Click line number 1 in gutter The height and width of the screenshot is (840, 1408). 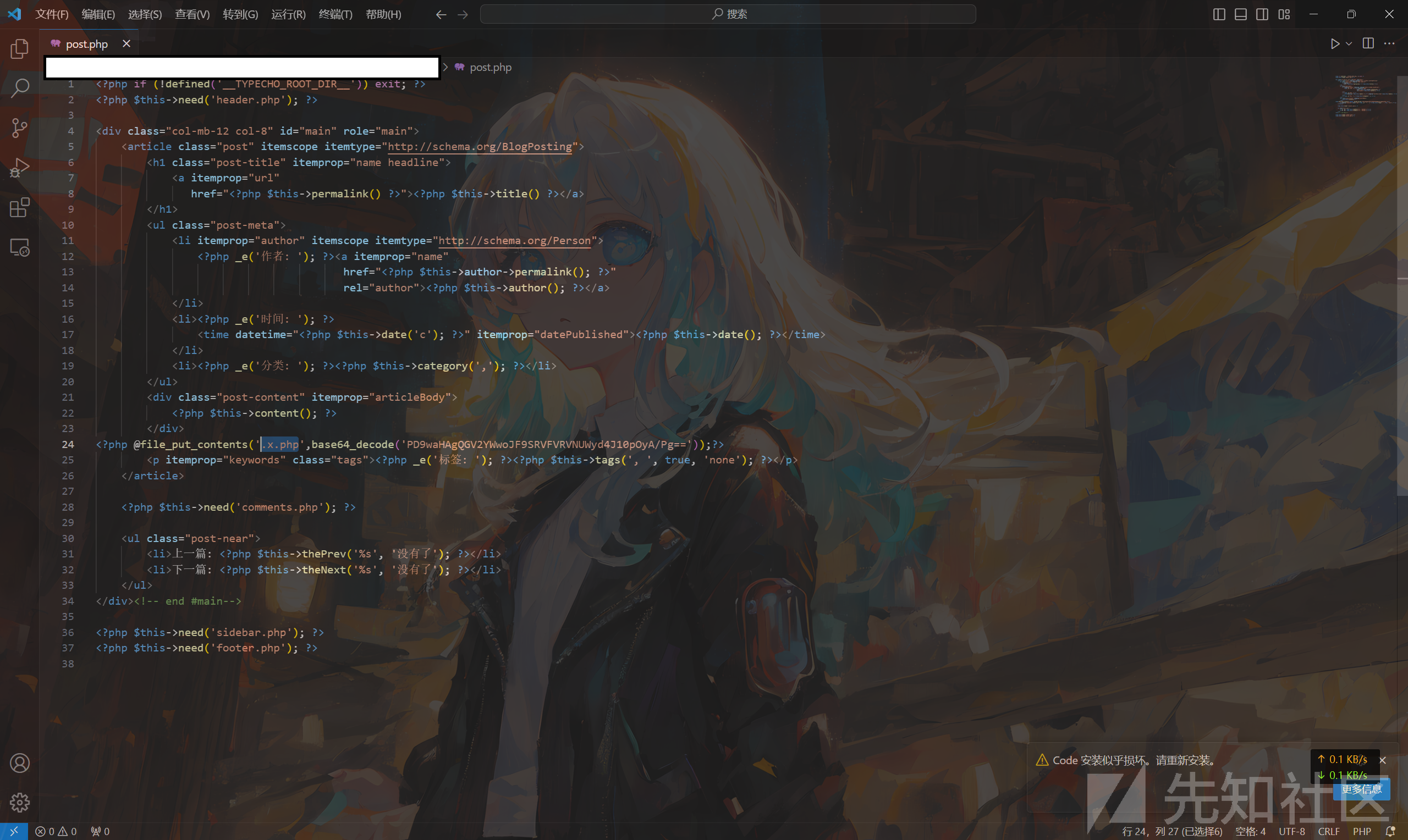71,84
